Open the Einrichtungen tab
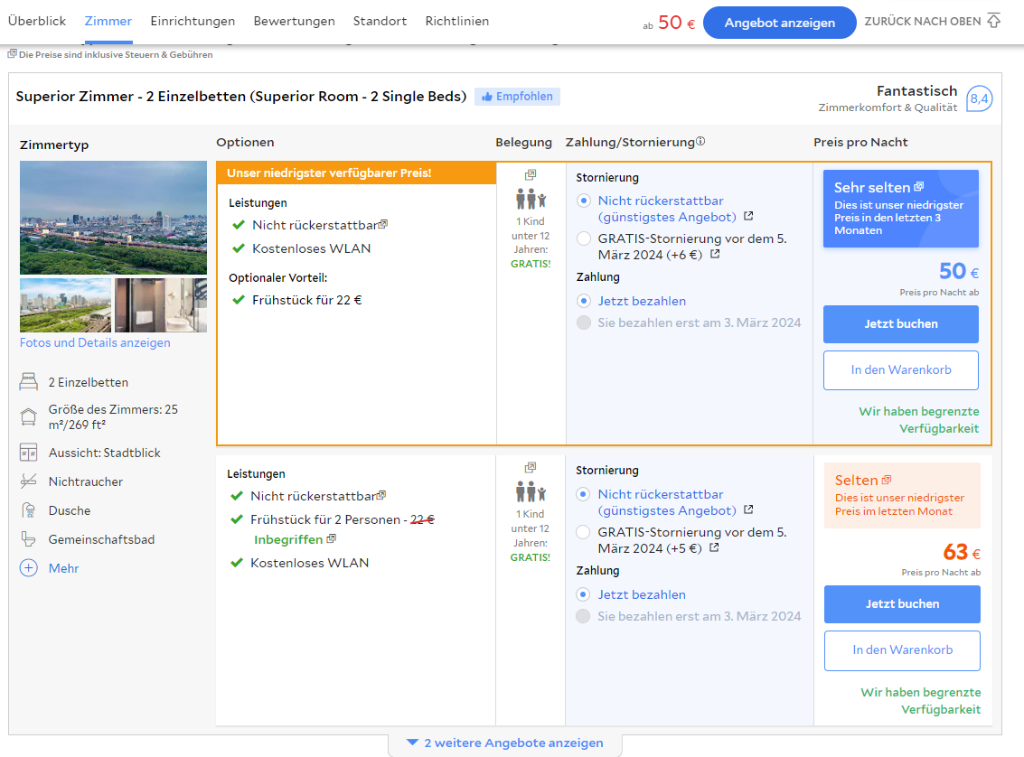This screenshot has width=1024, height=757. [193, 21]
